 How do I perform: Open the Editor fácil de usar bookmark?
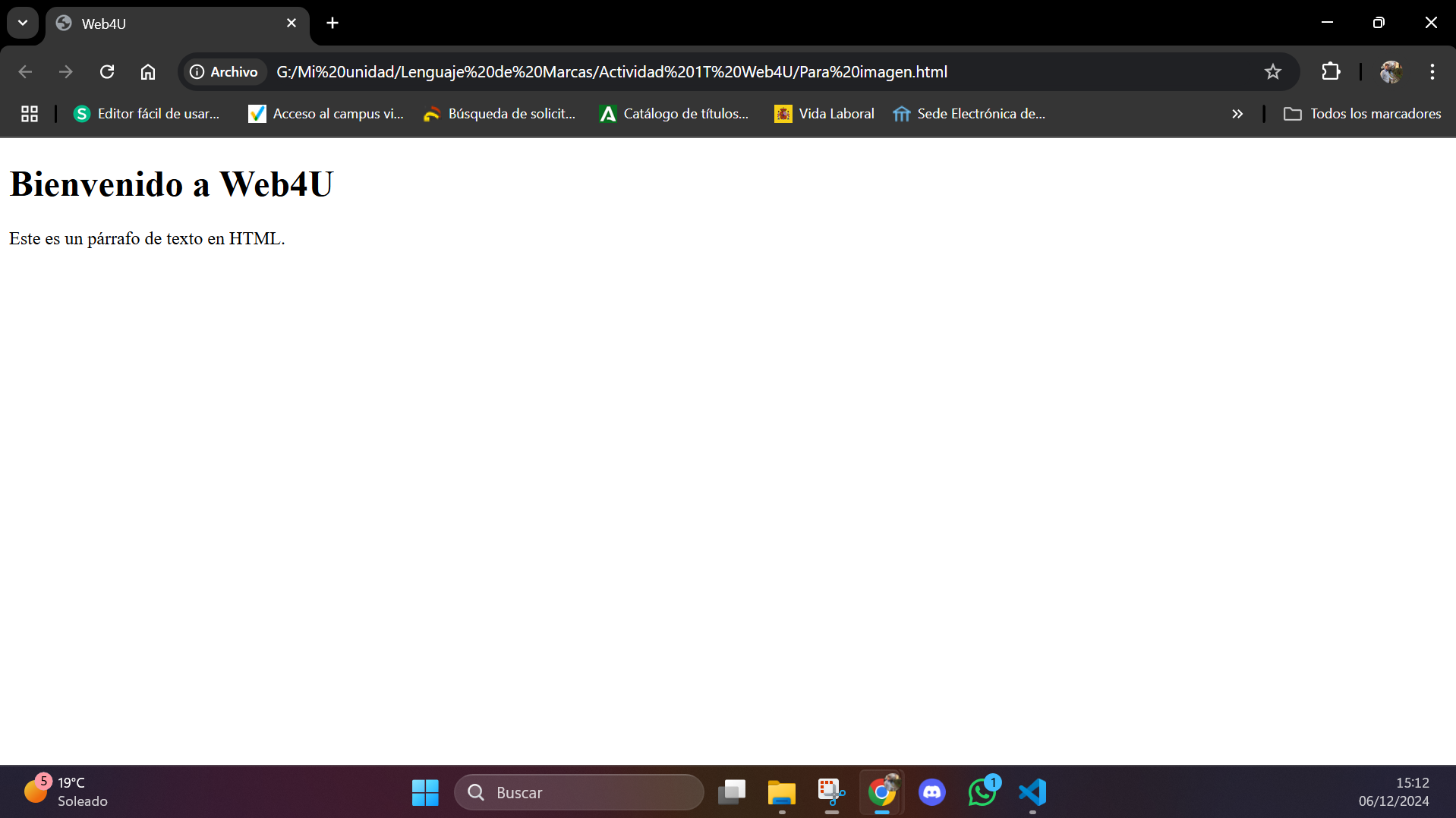click(147, 114)
